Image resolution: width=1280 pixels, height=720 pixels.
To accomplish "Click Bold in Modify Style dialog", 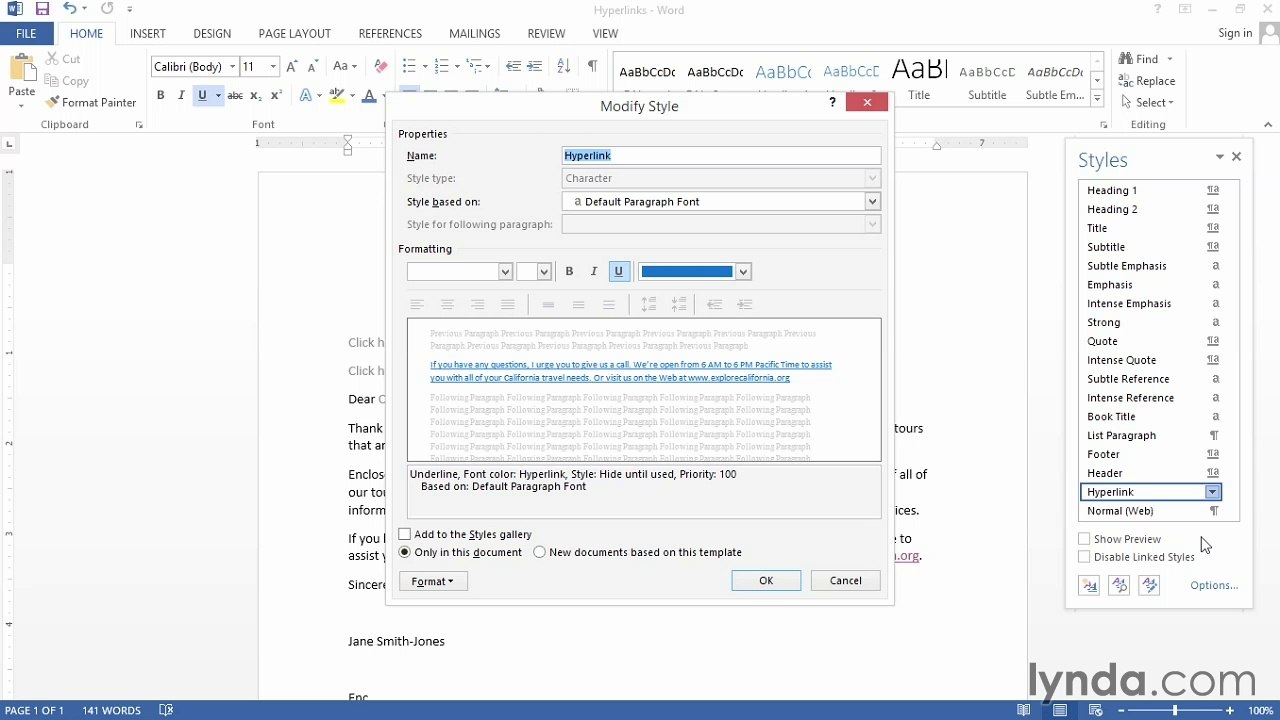I will point(569,272).
